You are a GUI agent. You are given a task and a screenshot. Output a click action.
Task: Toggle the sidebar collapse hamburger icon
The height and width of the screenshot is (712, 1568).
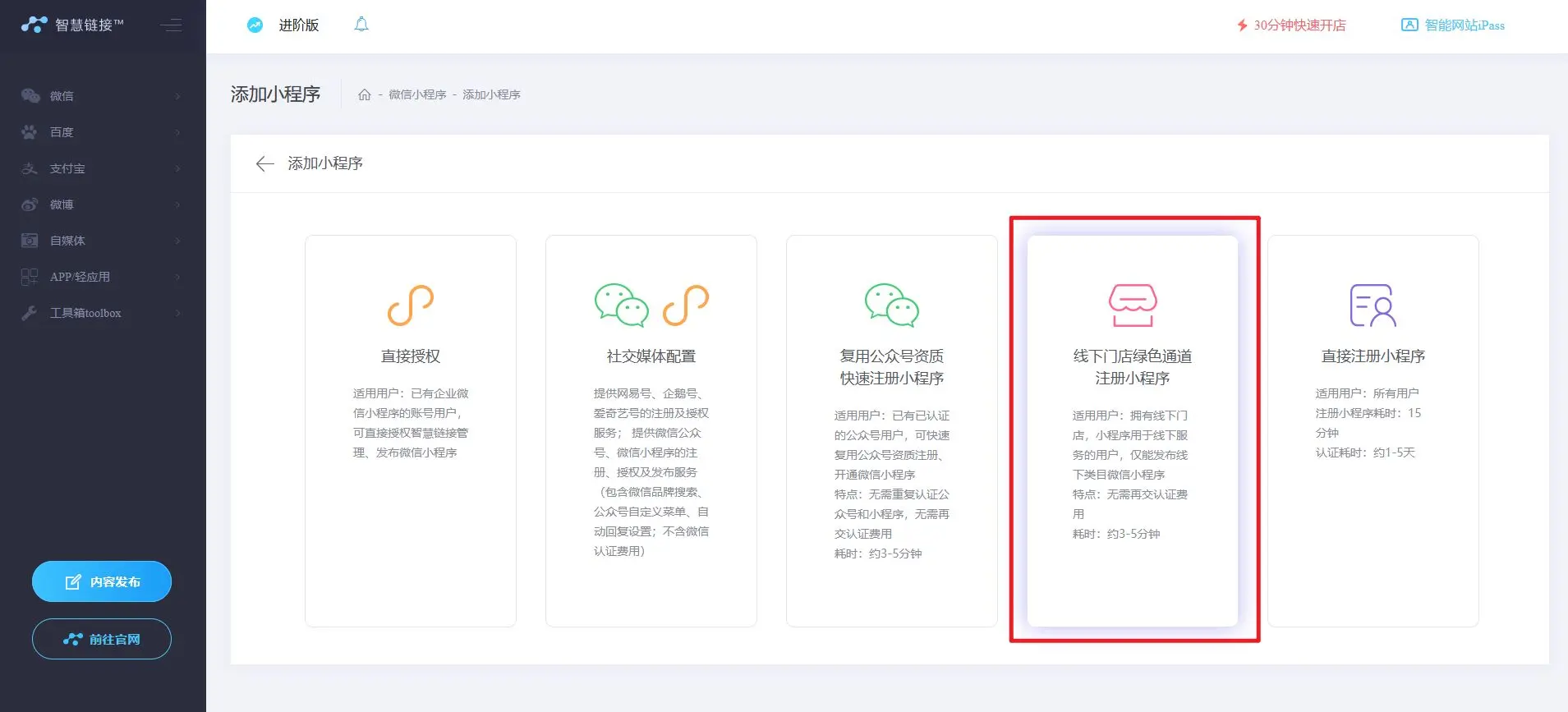(171, 25)
